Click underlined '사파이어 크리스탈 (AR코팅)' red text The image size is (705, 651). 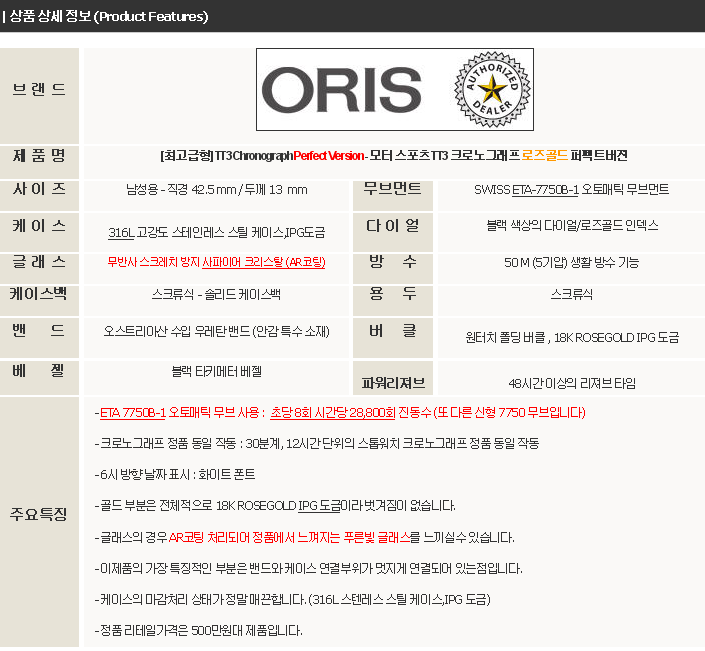(263, 262)
